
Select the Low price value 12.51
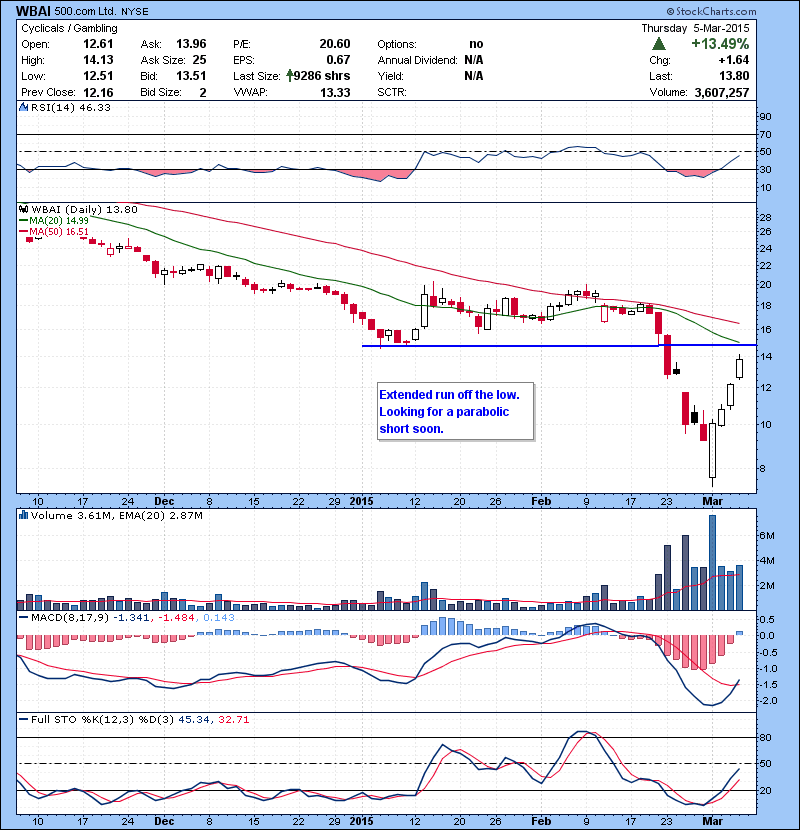click(98, 76)
